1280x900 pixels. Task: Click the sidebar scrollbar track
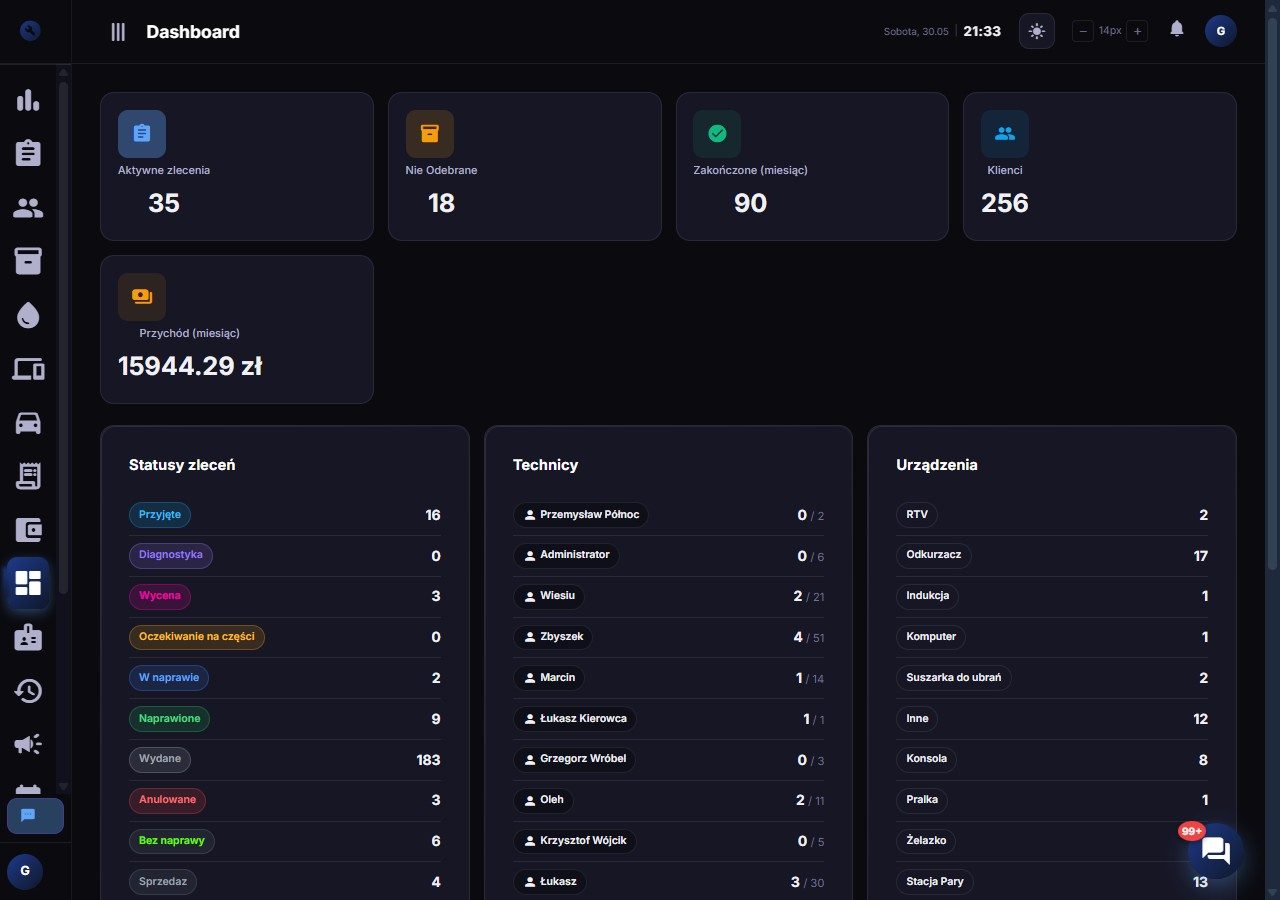point(64,430)
